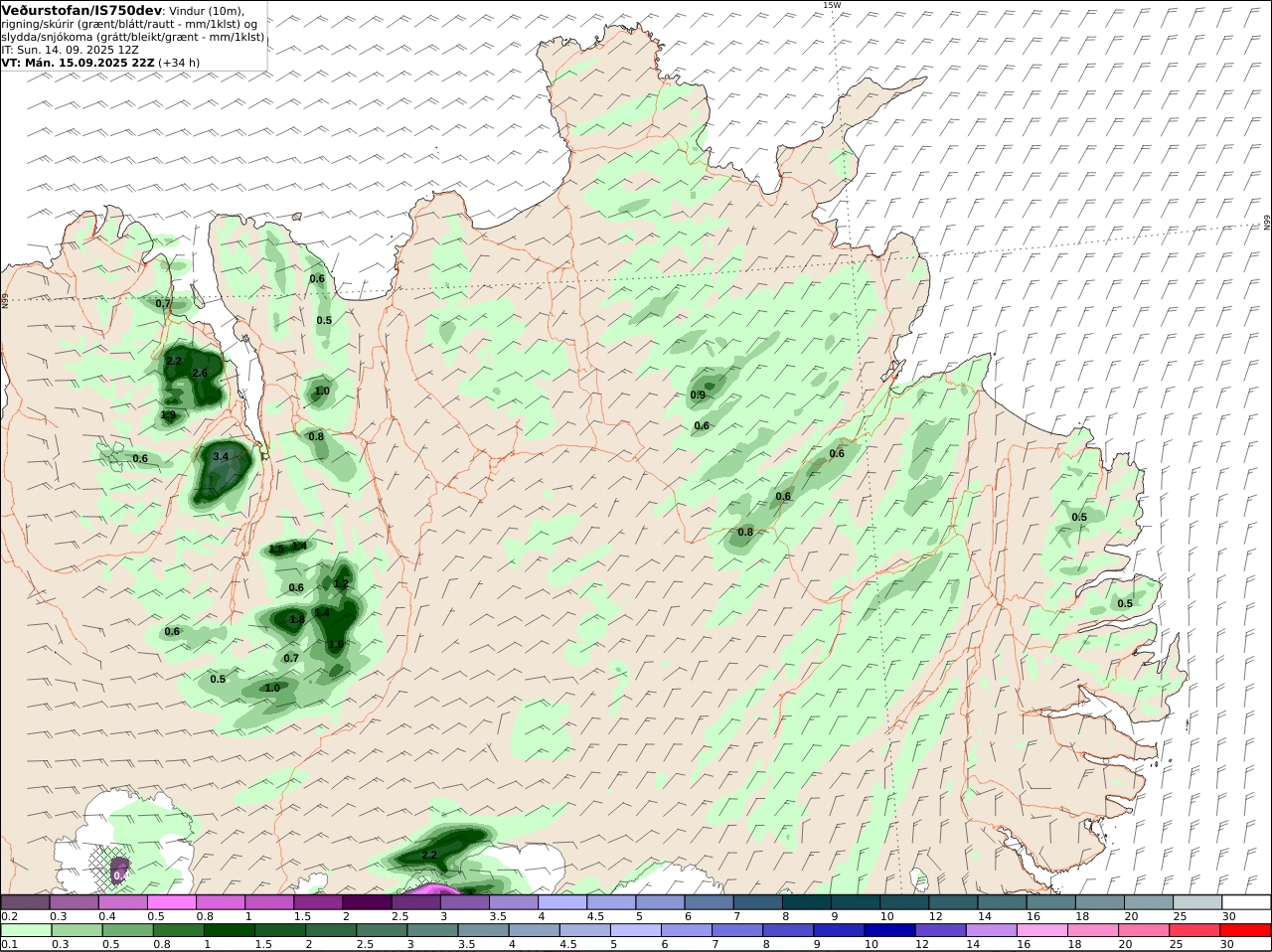This screenshot has height=952, width=1272.
Task: Click the "2.6" precipitation value on map
Action: 200,374
